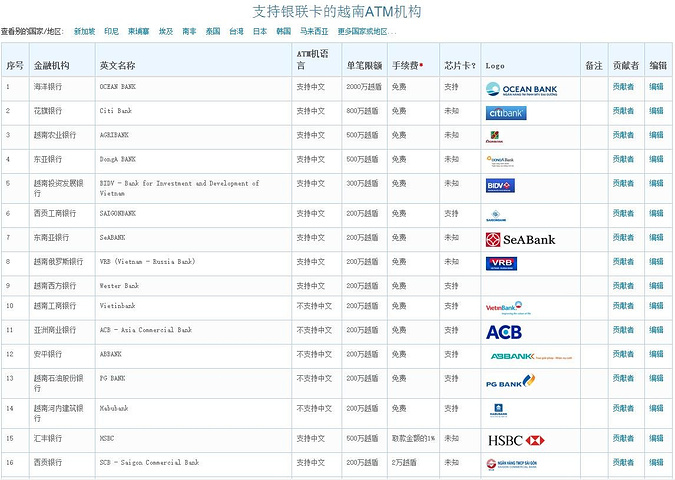The width and height of the screenshot is (675, 480).
Task: Click the HSBC logo
Action: (x=514, y=440)
